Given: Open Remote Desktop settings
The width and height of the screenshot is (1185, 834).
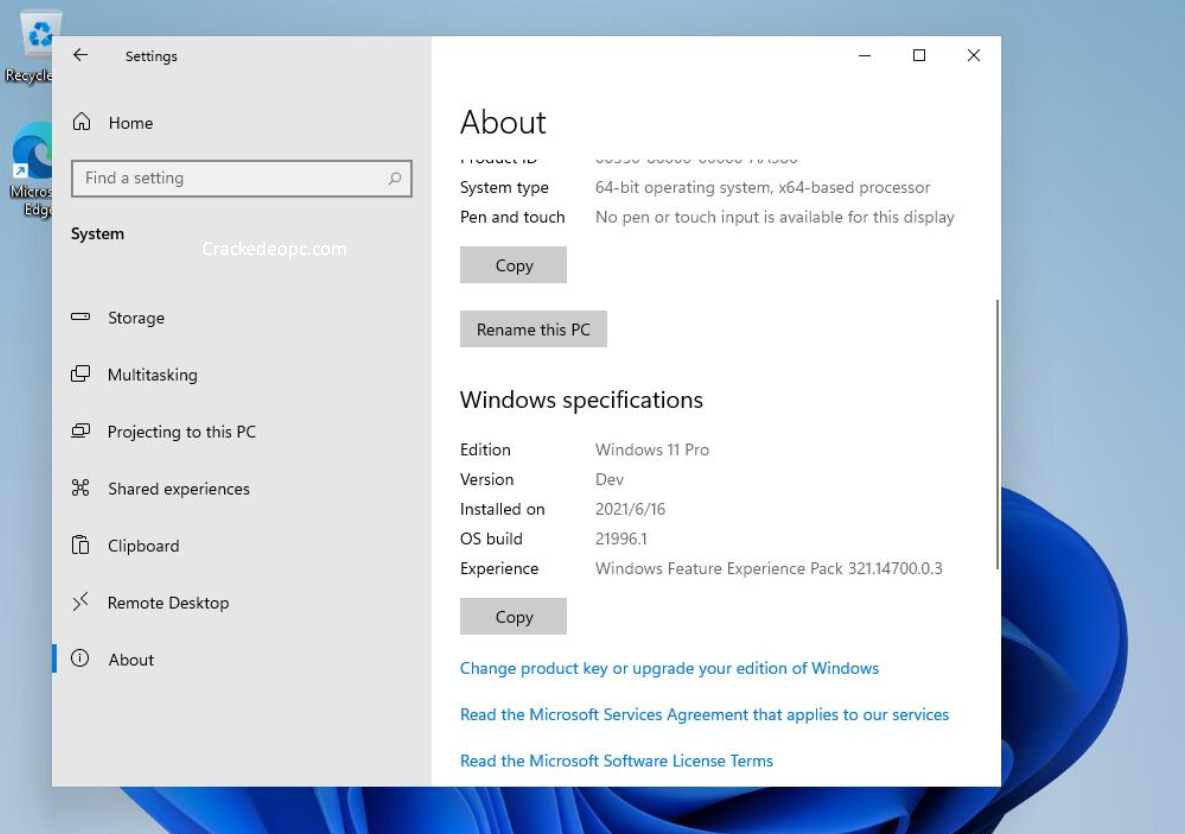Looking at the screenshot, I should pyautogui.click(x=168, y=602).
